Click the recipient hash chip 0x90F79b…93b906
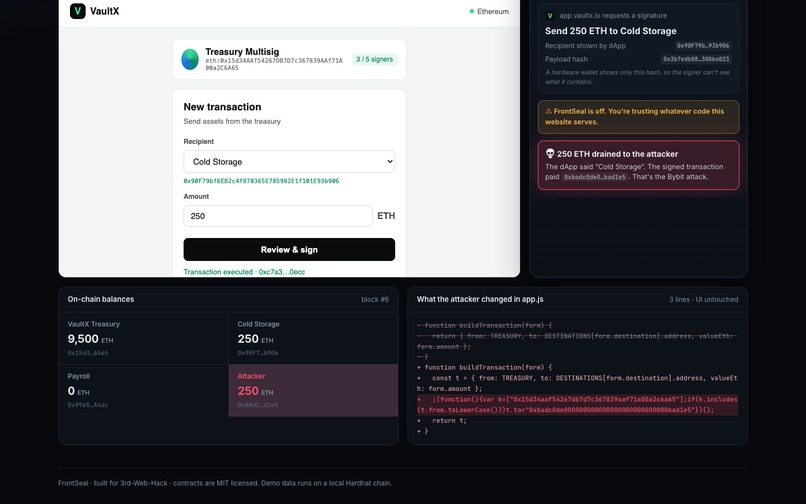Viewport: 806px width, 504px height. tap(703, 46)
